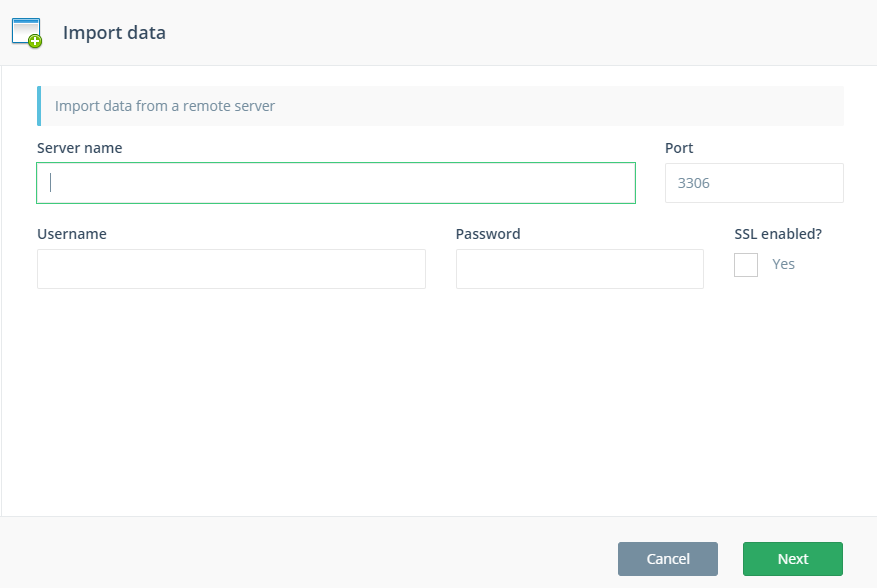
Task: Click the green plus badge on the icon
Action: pos(35,41)
